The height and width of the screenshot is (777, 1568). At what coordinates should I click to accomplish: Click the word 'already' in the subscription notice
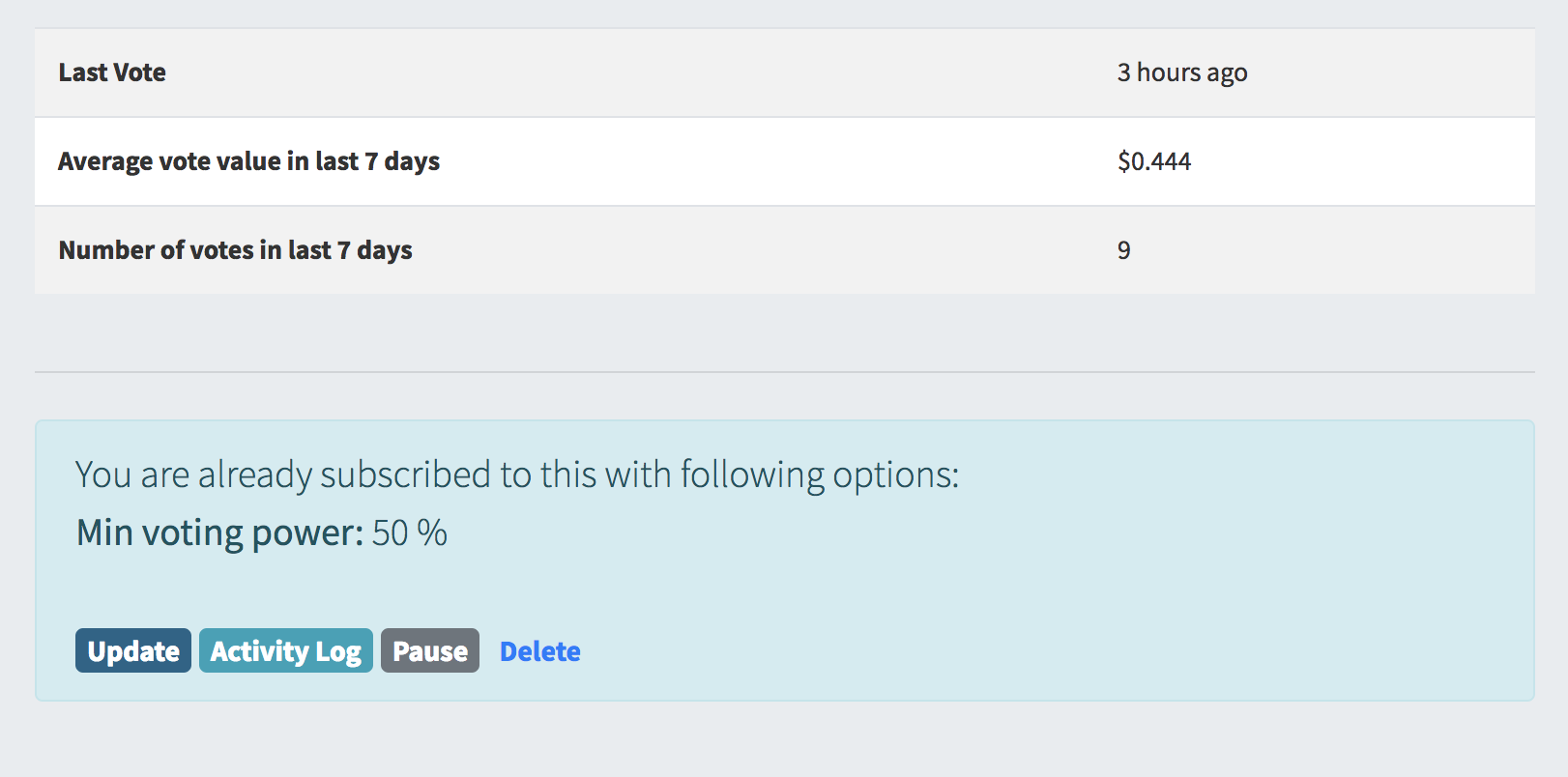tap(255, 475)
